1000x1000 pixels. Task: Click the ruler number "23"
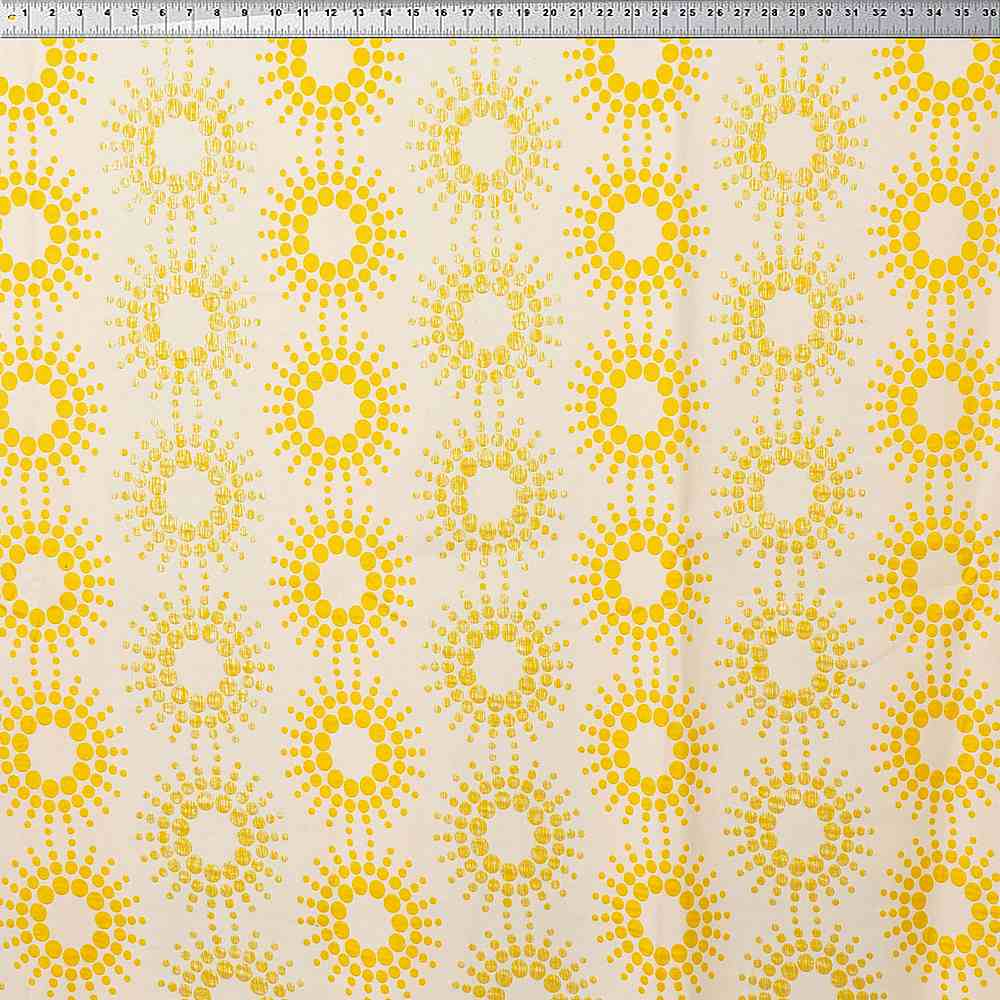point(633,12)
